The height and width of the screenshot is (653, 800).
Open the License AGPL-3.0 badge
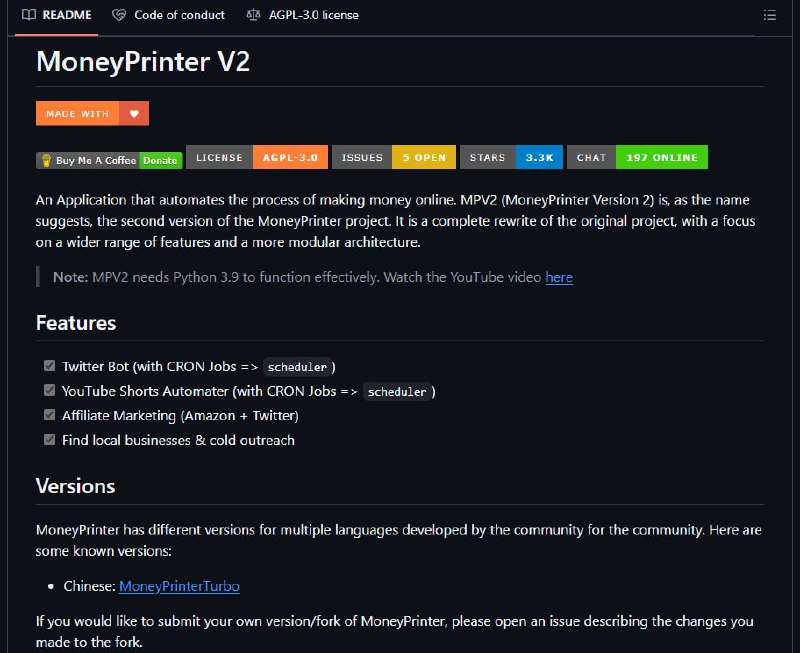point(257,157)
